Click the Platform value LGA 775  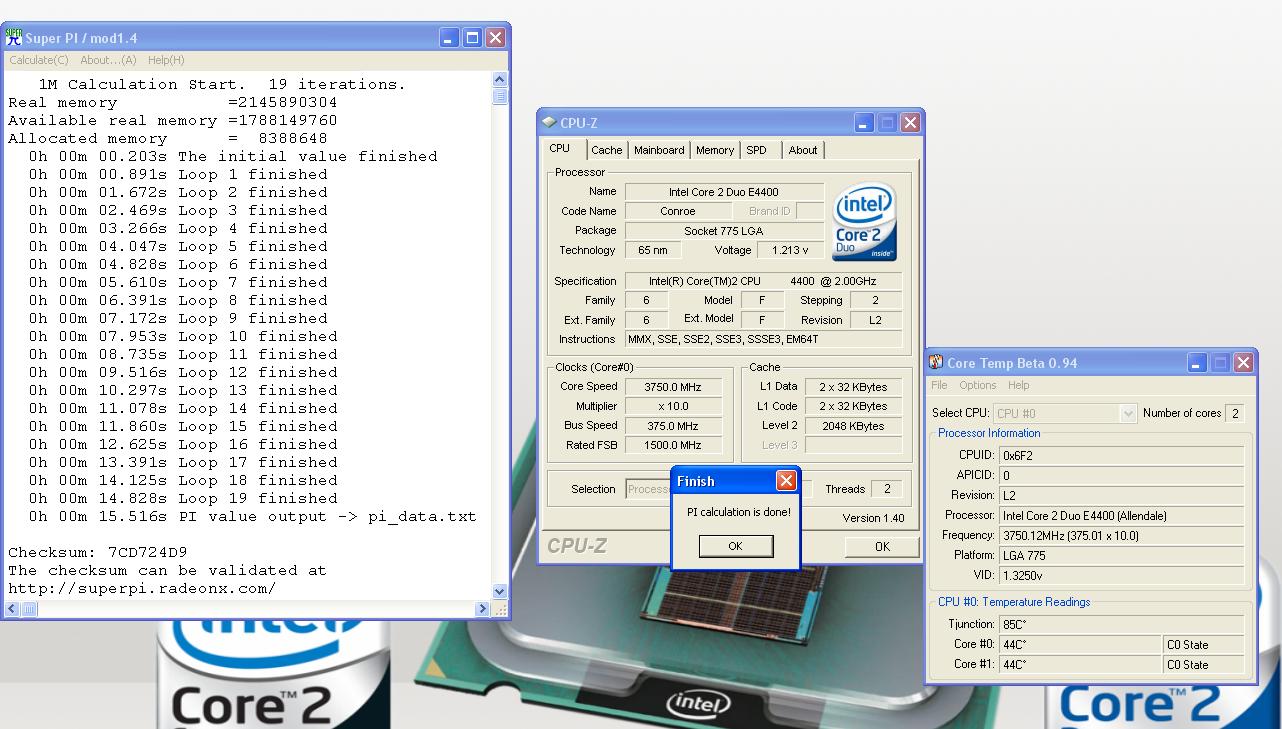click(x=1122, y=555)
